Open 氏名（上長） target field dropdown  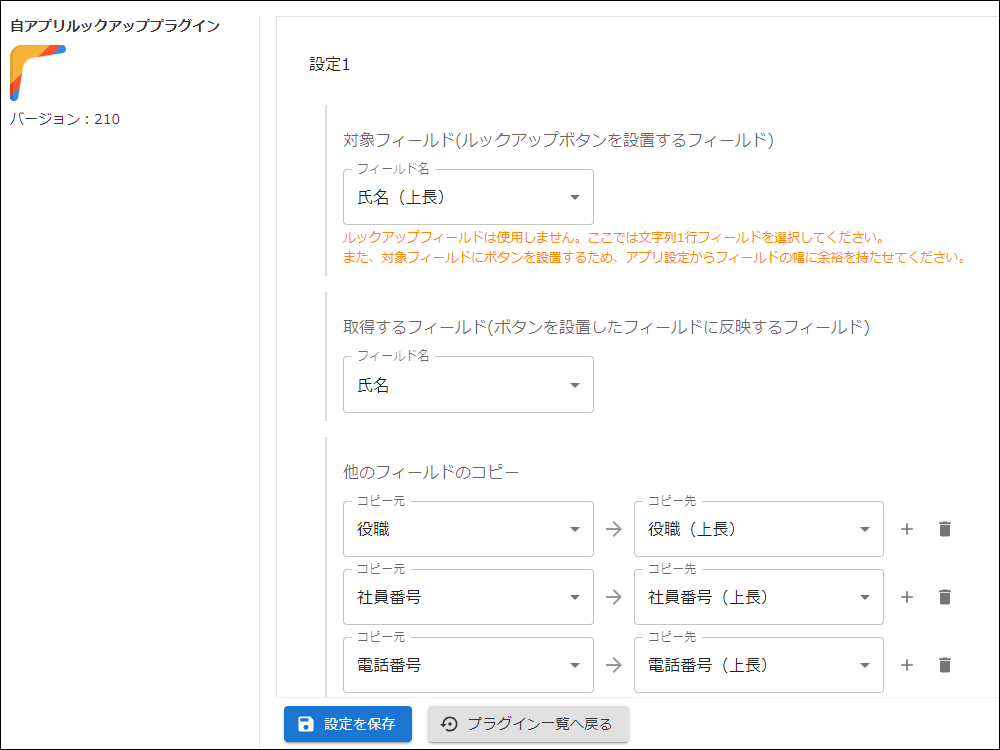[x=468, y=197]
